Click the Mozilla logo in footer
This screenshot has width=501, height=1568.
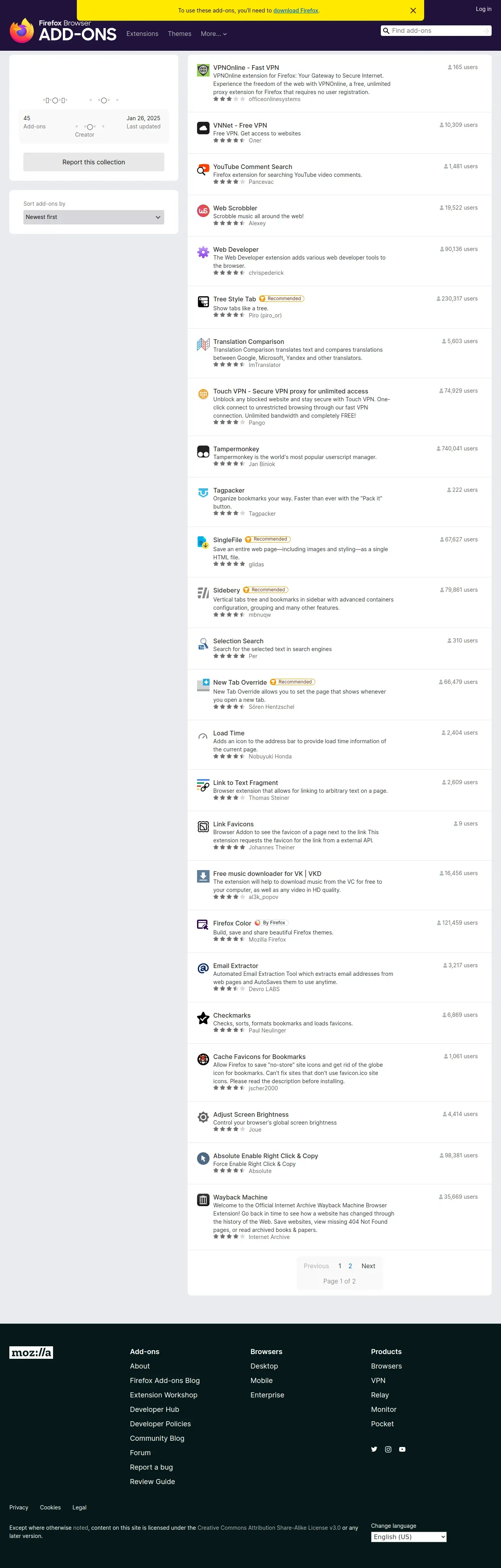click(31, 1353)
